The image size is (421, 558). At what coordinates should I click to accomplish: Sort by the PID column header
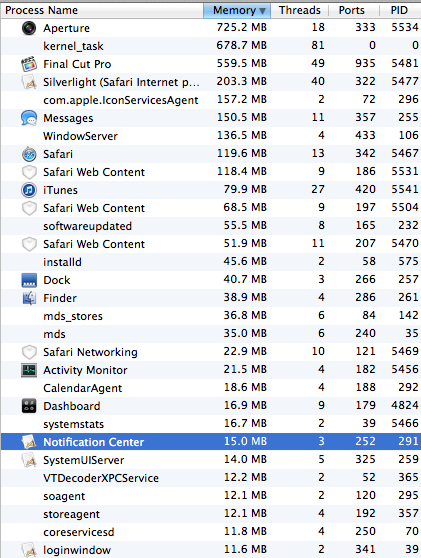[399, 10]
